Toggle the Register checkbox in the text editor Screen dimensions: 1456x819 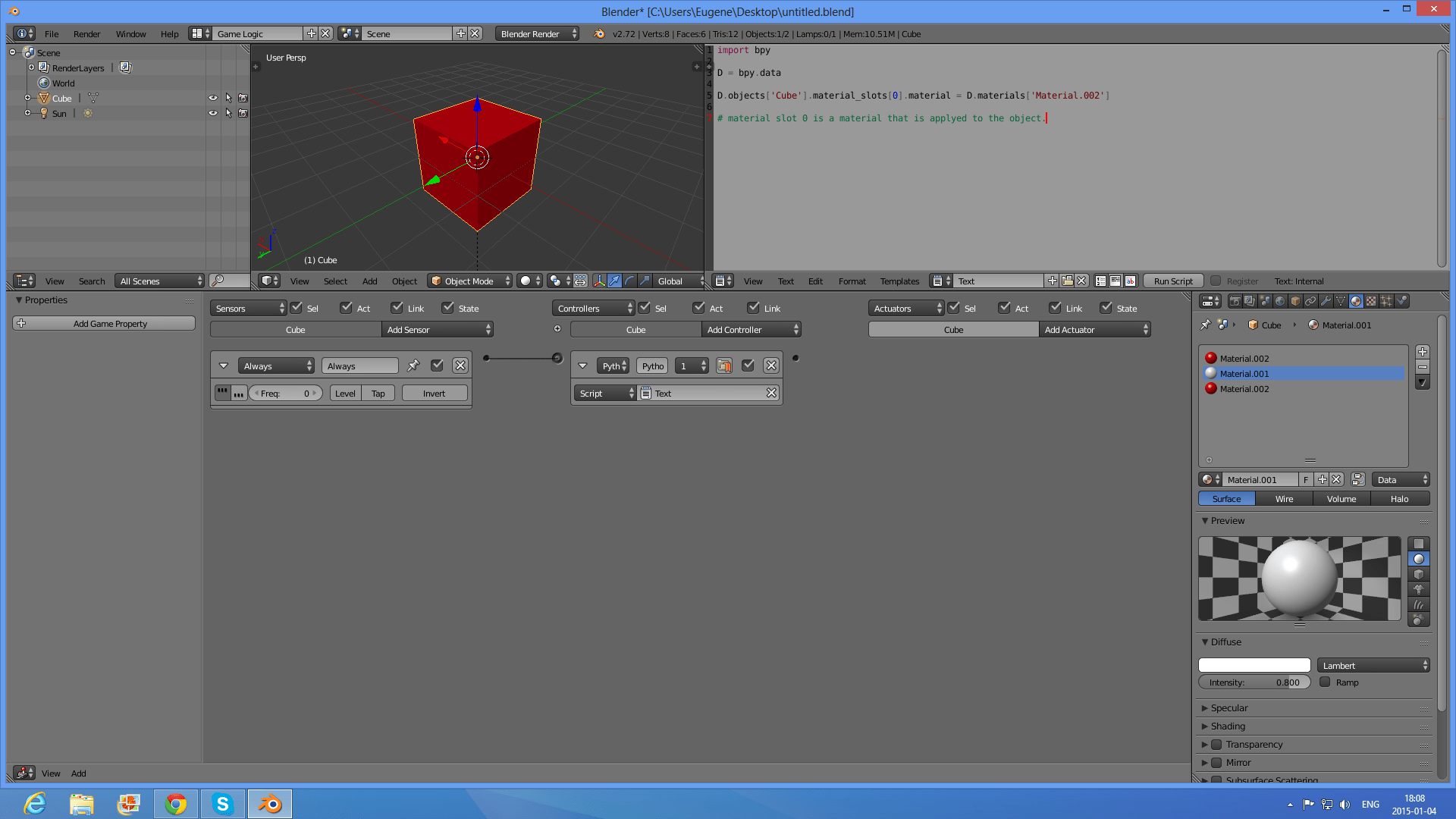(1216, 281)
